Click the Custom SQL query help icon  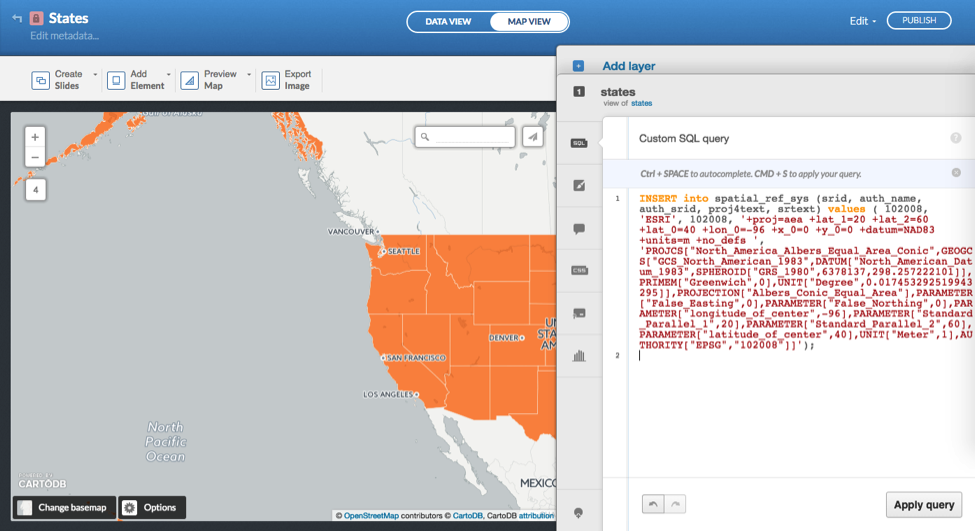(956, 138)
